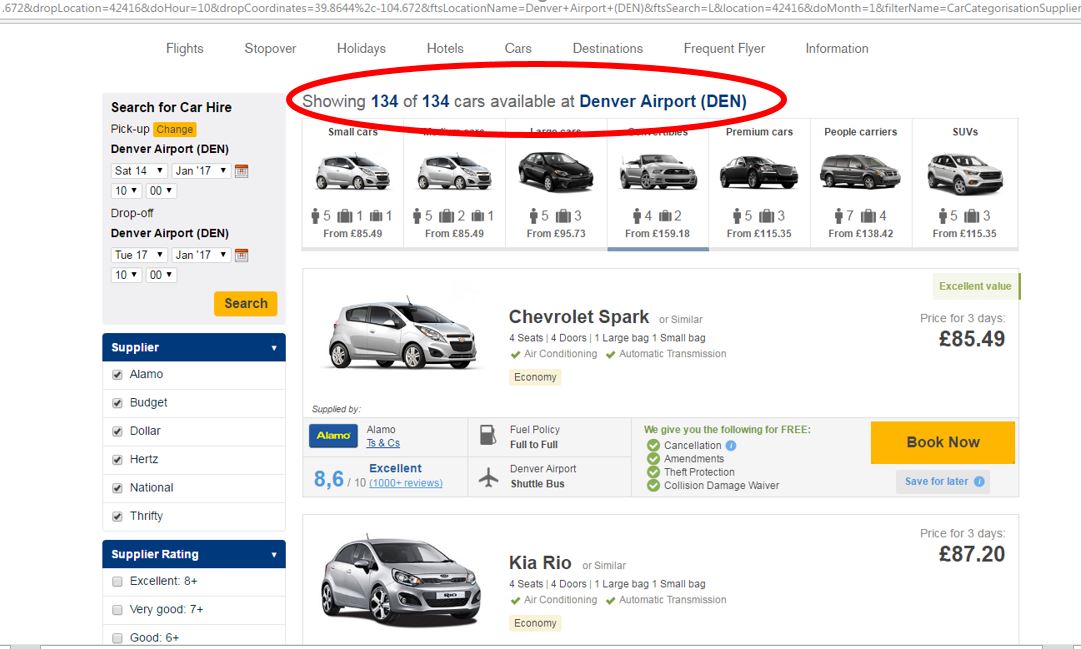This screenshot has width=1081, height=649.
Task: Click the fuel pump icon
Action: tap(487, 436)
